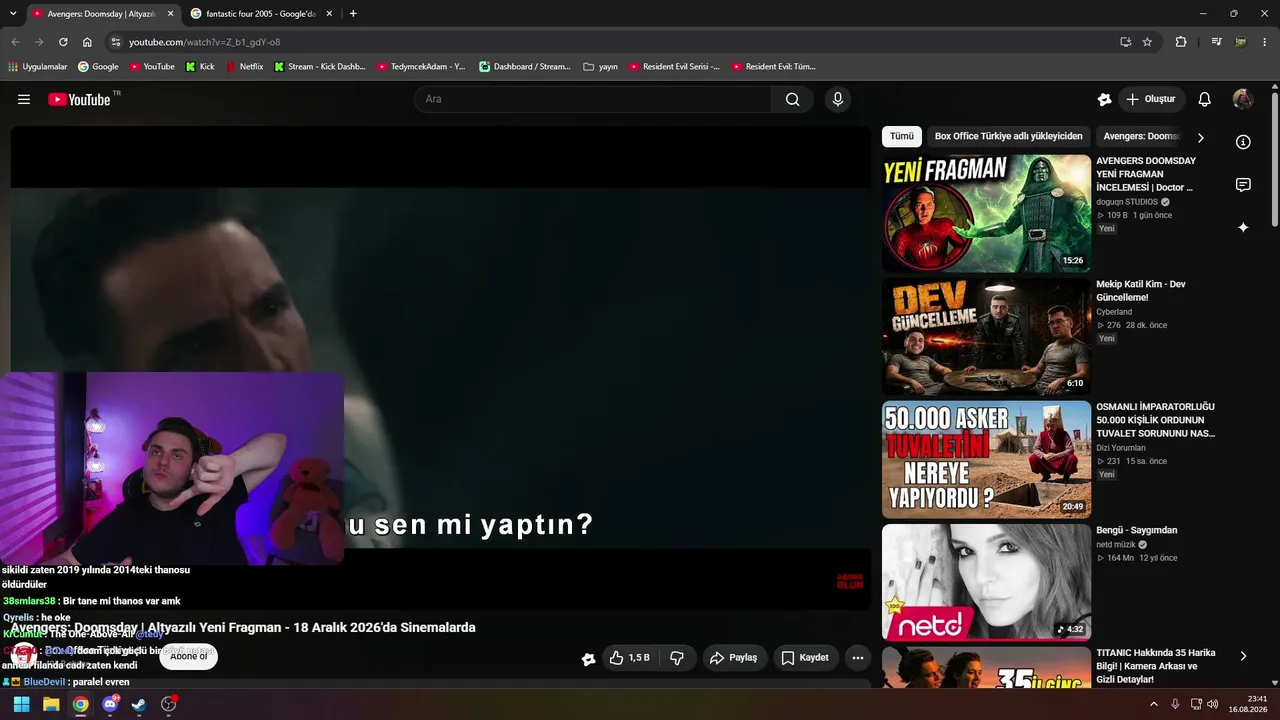Screen dimensions: 1280x720
Task: Open the Chrome tab search dropdown
Action: click(13, 14)
